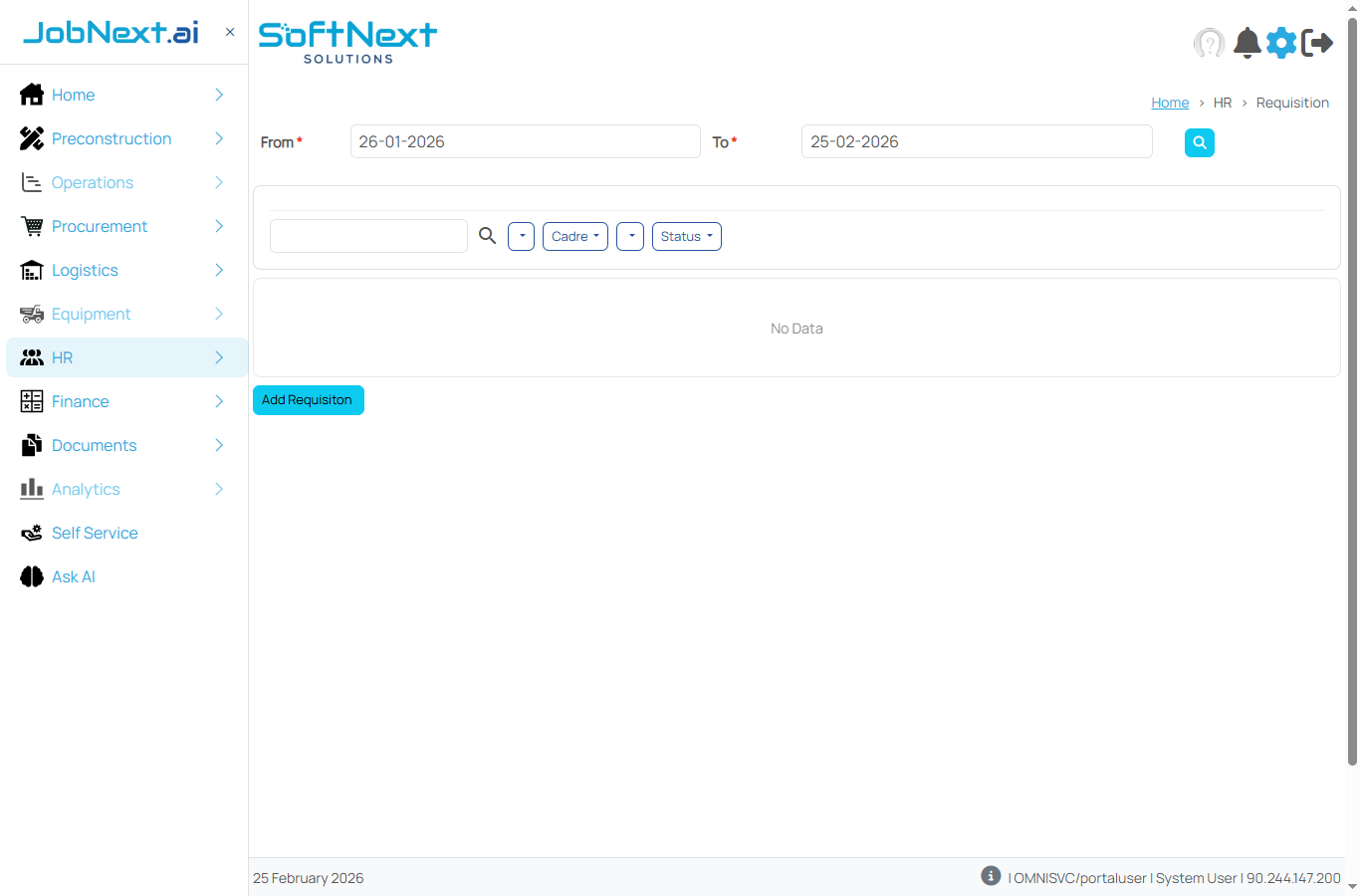Click the blue settings gear icon
Image resolution: width=1360 pixels, height=896 pixels.
click(x=1281, y=43)
